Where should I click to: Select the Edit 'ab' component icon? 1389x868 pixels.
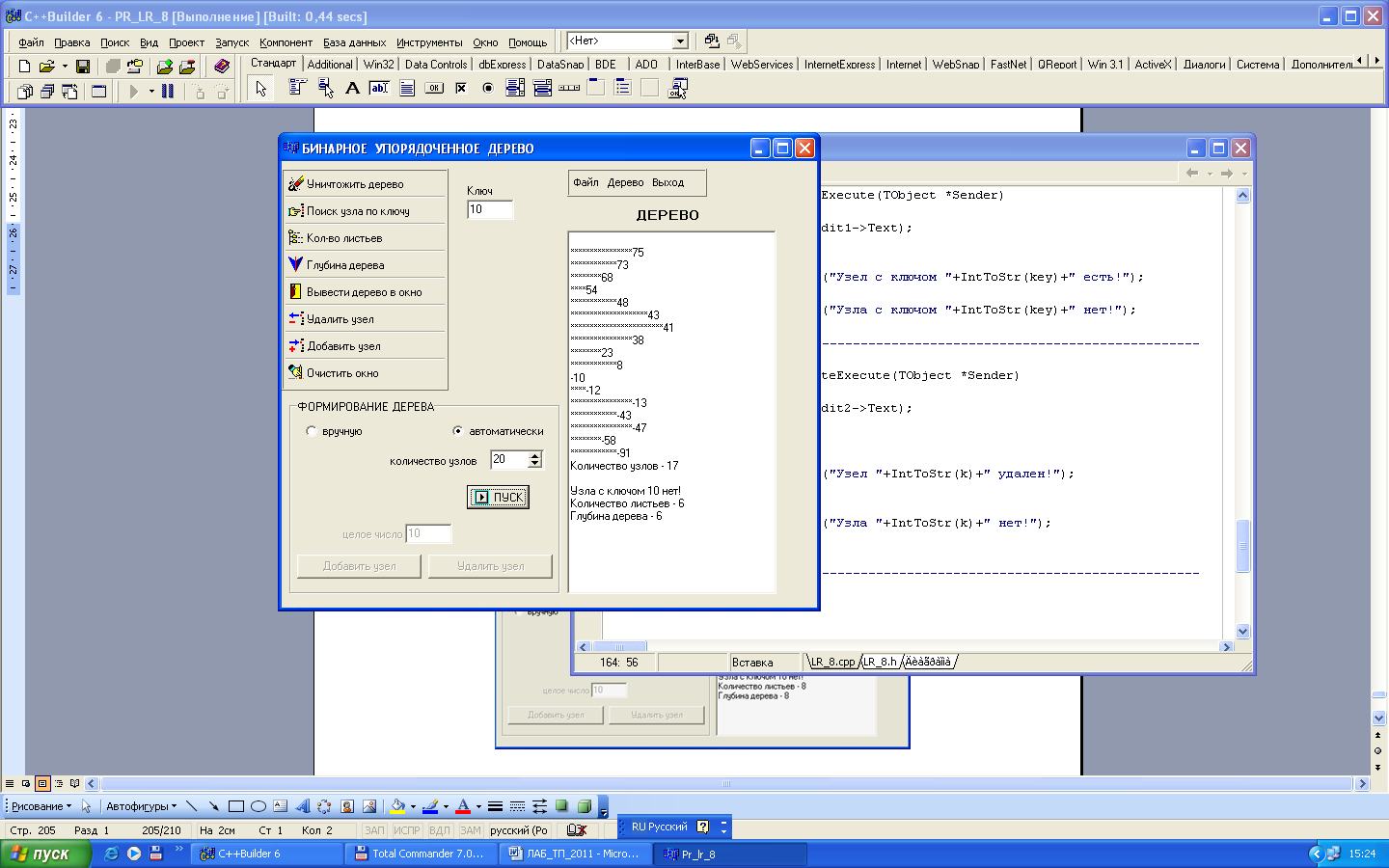coord(379,88)
